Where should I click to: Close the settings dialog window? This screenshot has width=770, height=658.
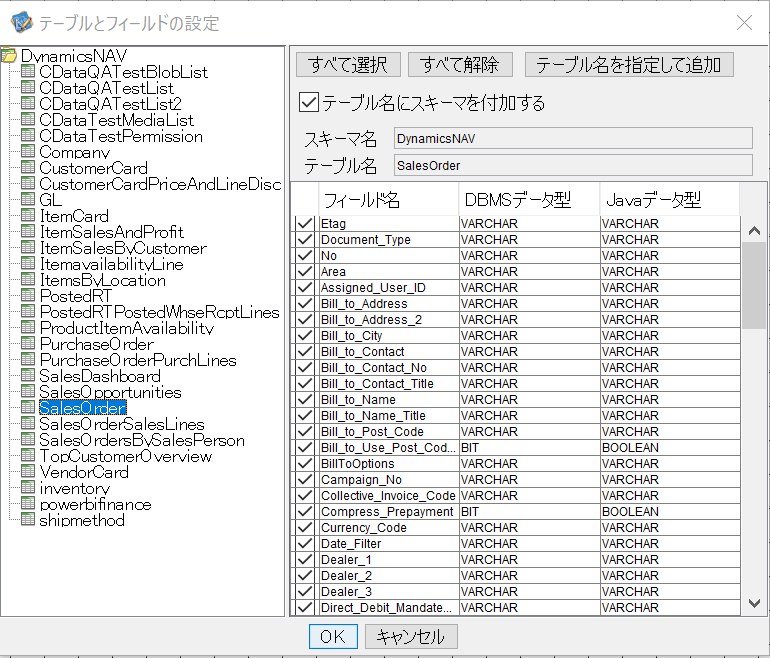[x=744, y=23]
